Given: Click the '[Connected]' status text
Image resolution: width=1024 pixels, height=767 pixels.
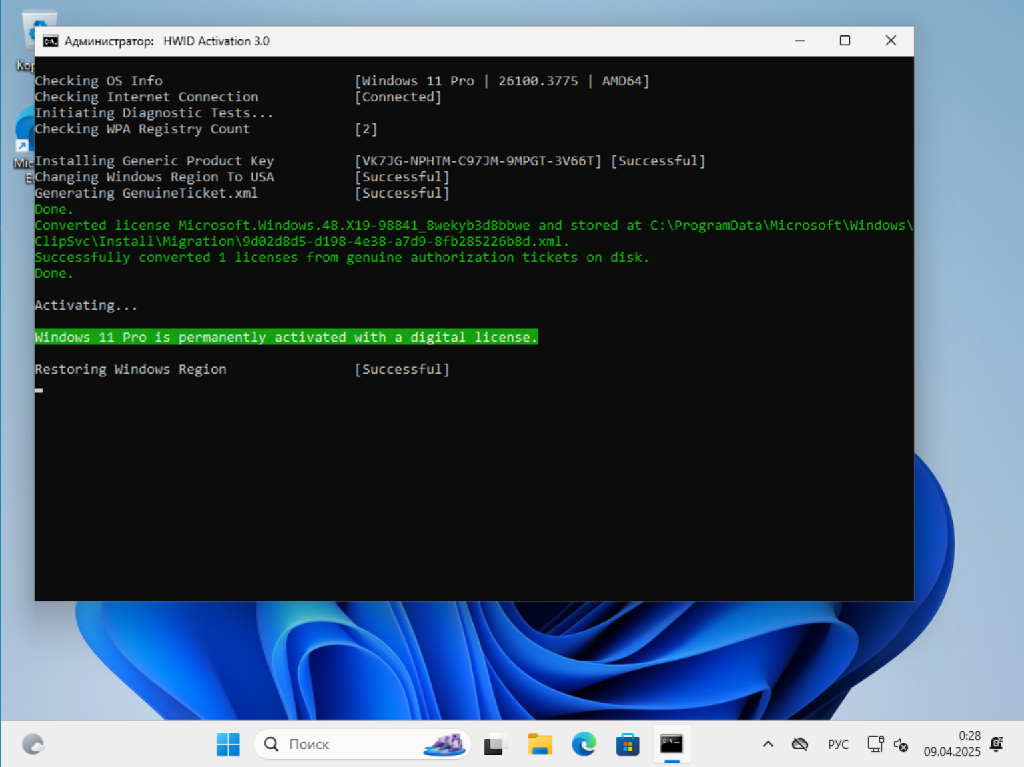Looking at the screenshot, I should point(398,97).
